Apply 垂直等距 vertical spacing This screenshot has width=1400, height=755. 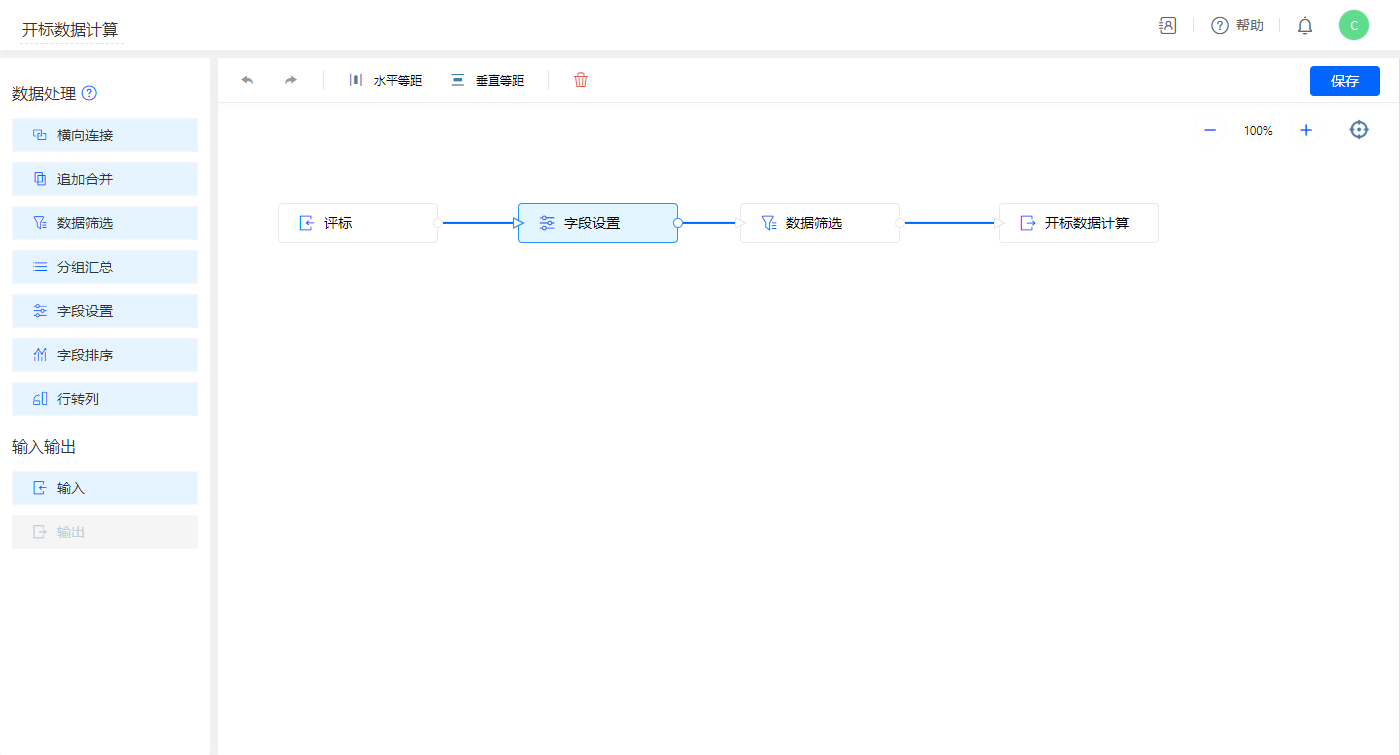[x=487, y=80]
